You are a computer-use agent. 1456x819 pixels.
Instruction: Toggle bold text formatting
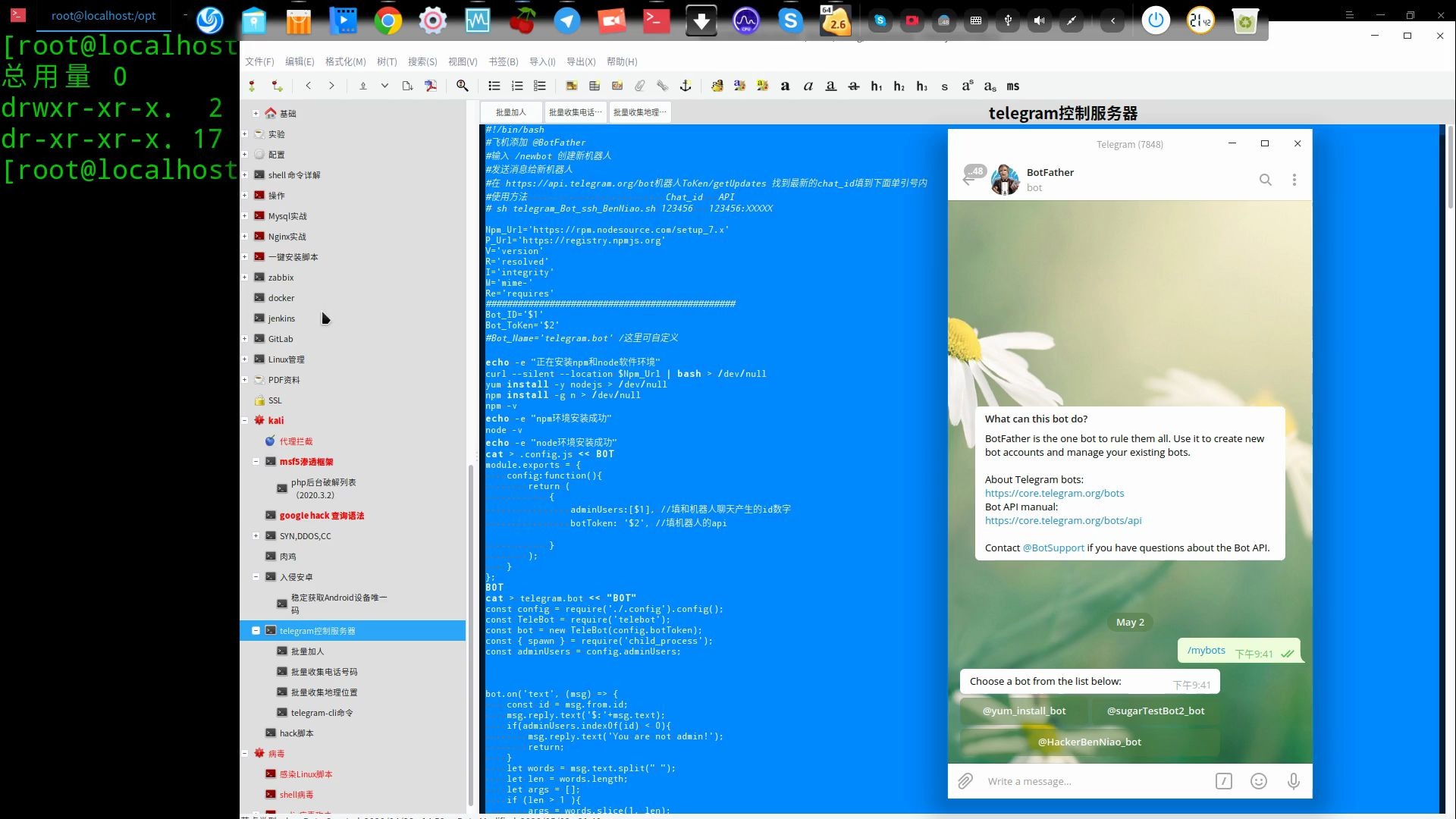[786, 86]
